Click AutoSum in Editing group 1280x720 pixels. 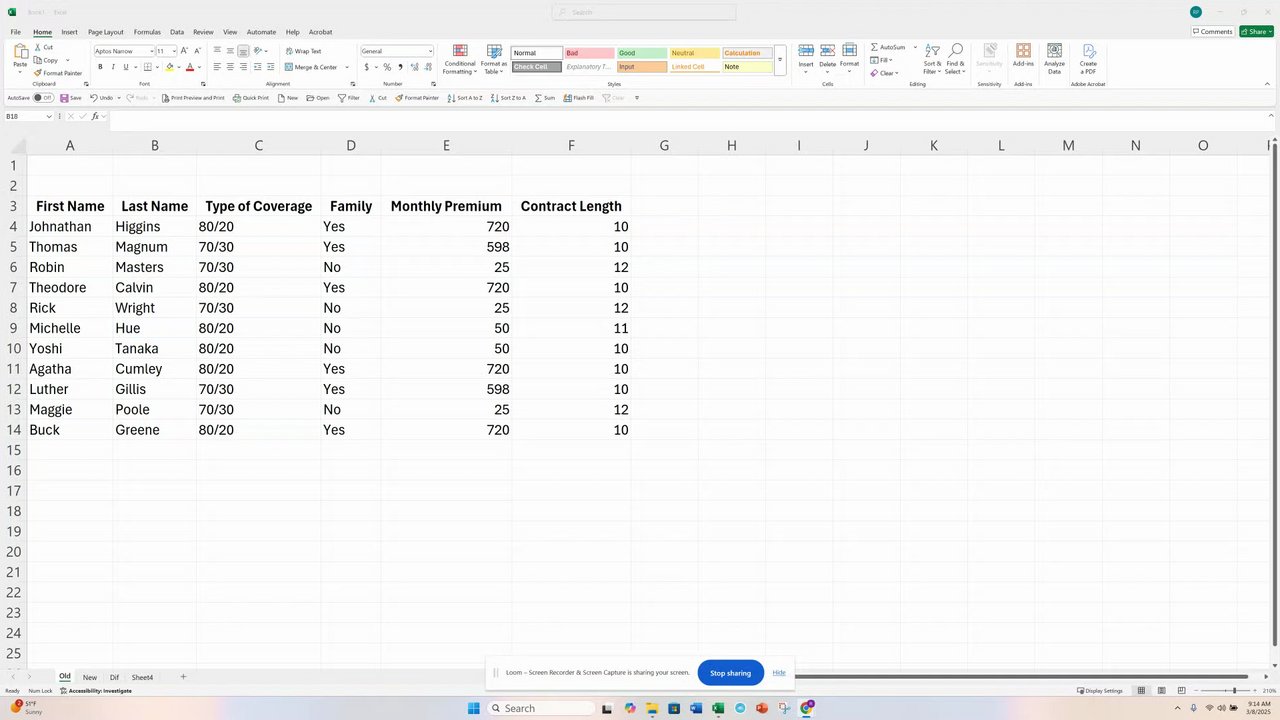coord(888,47)
